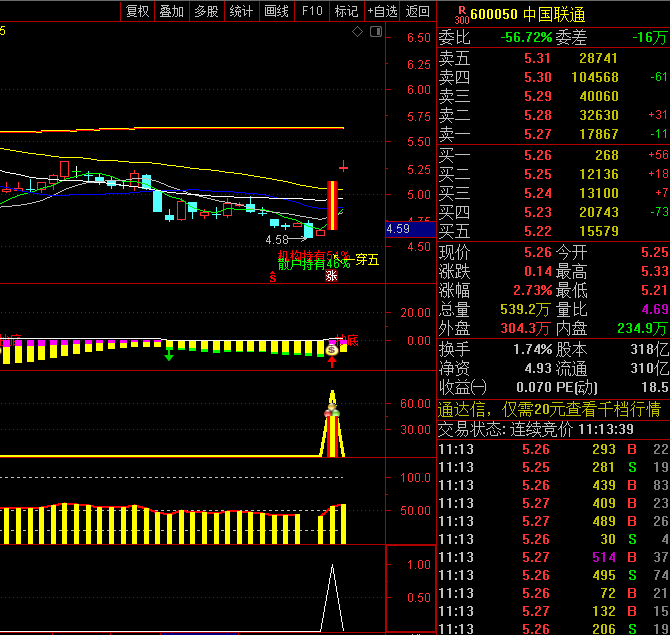Click the 委差 -16万 value
The width and height of the screenshot is (670, 635).
(649, 38)
